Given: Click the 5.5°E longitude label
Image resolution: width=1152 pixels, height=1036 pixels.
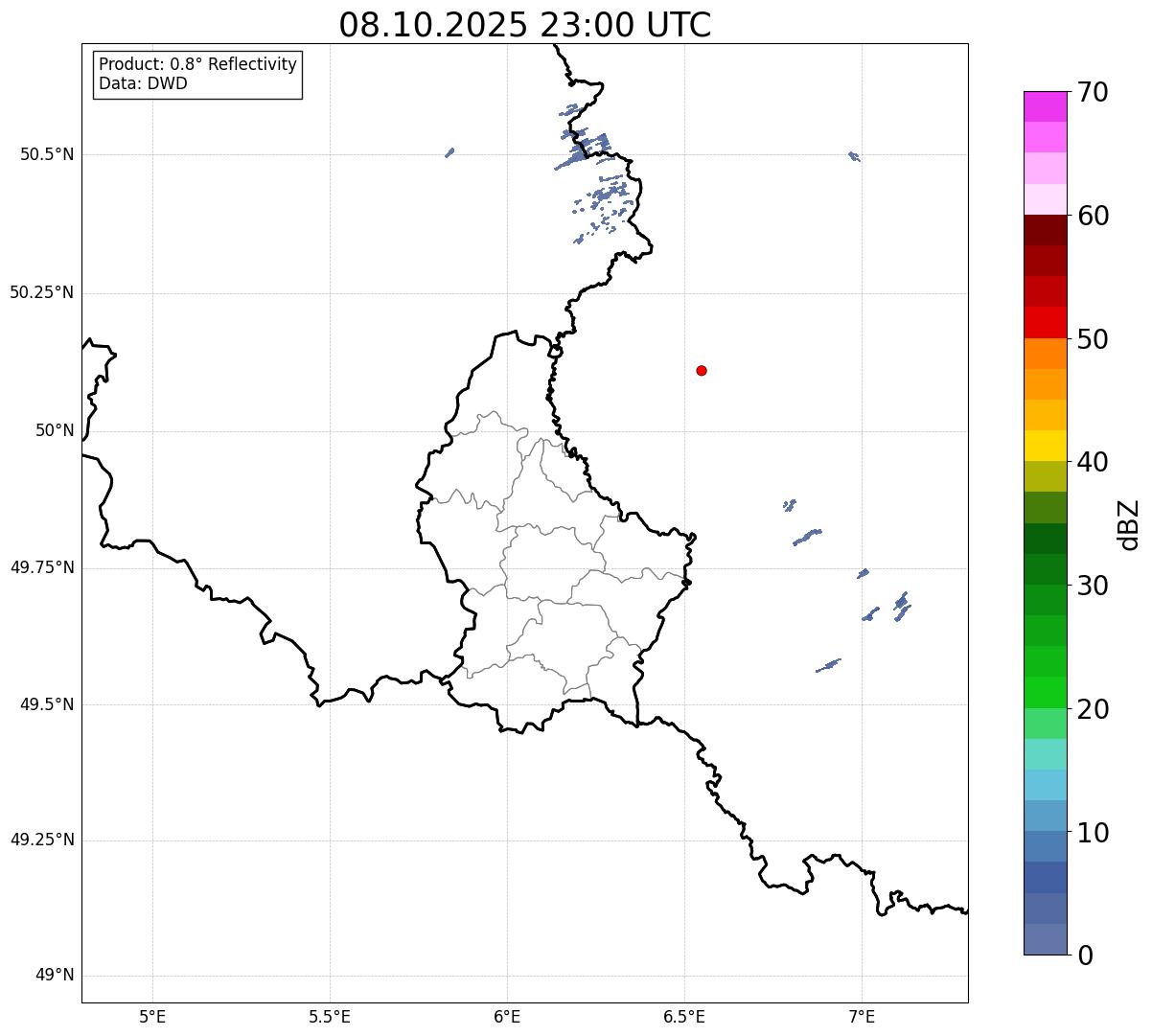Looking at the screenshot, I should pyautogui.click(x=330, y=1016).
